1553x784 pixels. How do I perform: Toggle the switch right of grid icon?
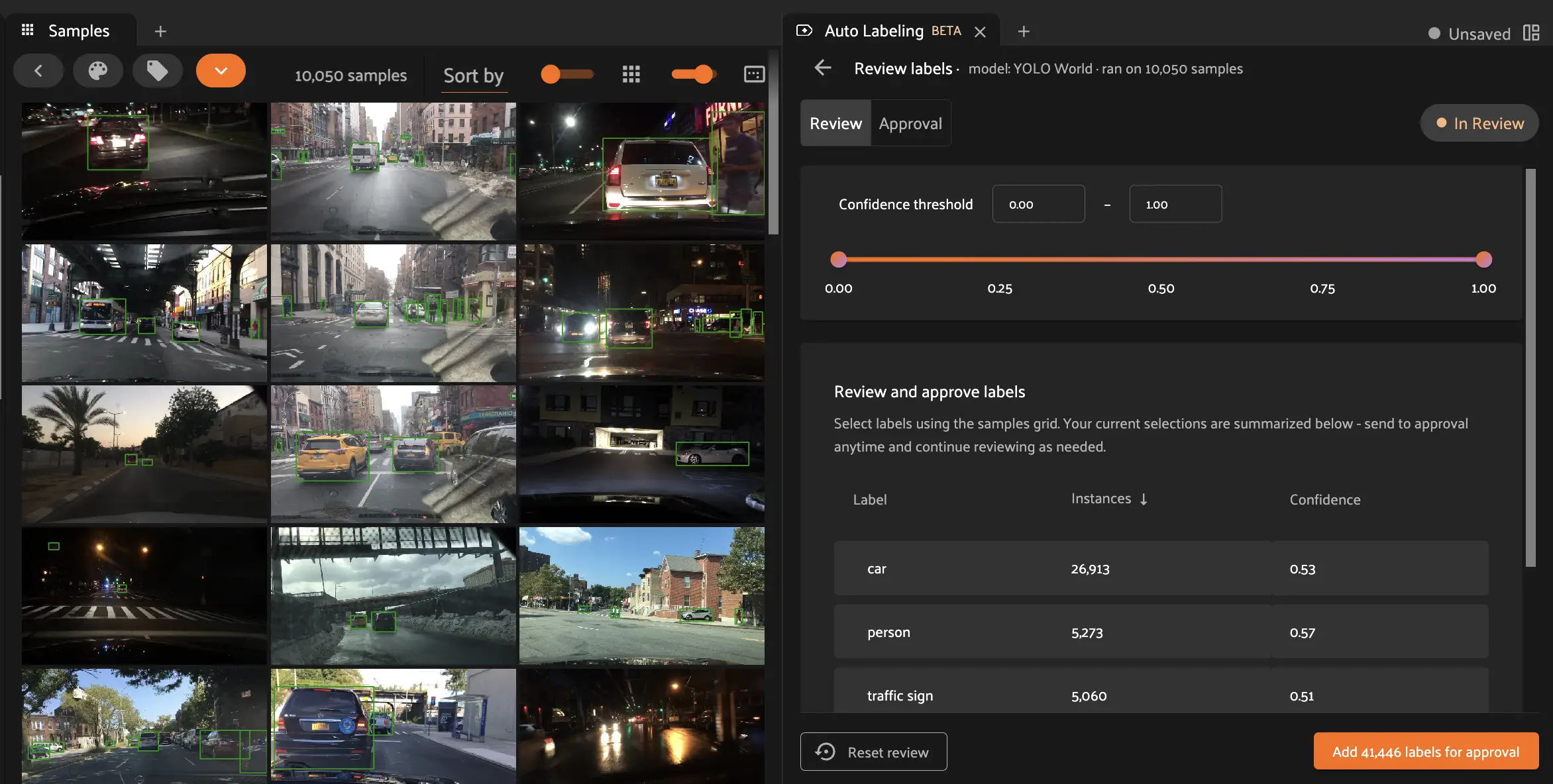[x=693, y=74]
